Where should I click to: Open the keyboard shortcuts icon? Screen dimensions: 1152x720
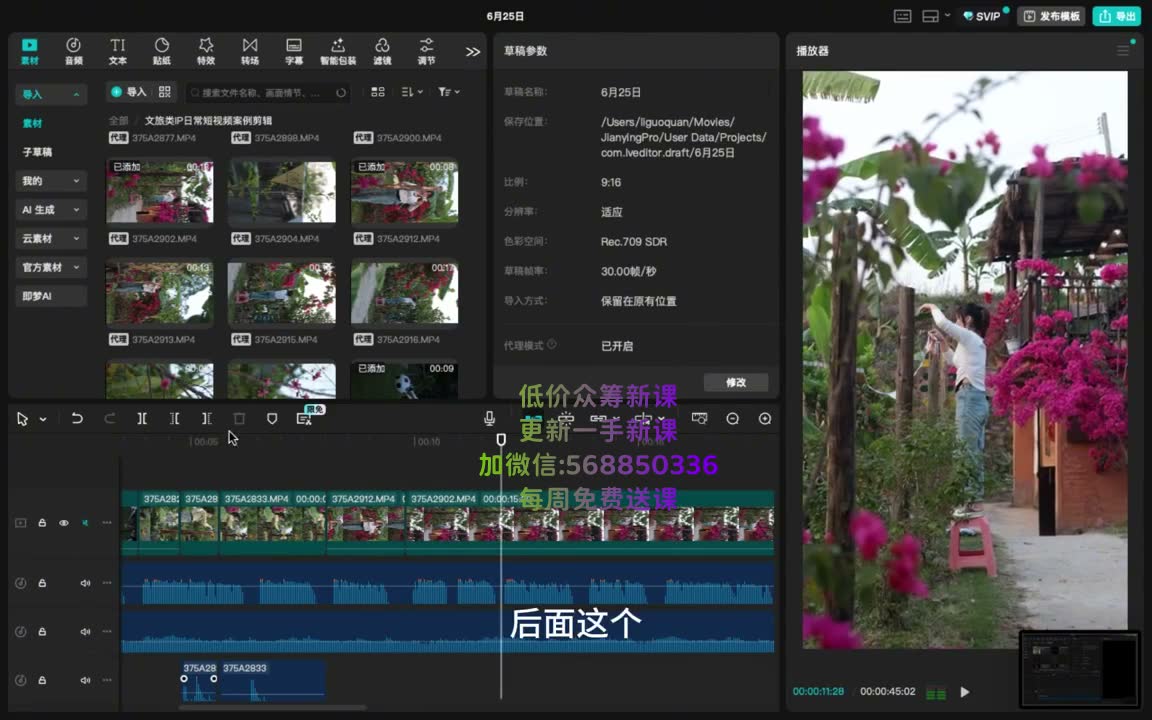click(902, 16)
